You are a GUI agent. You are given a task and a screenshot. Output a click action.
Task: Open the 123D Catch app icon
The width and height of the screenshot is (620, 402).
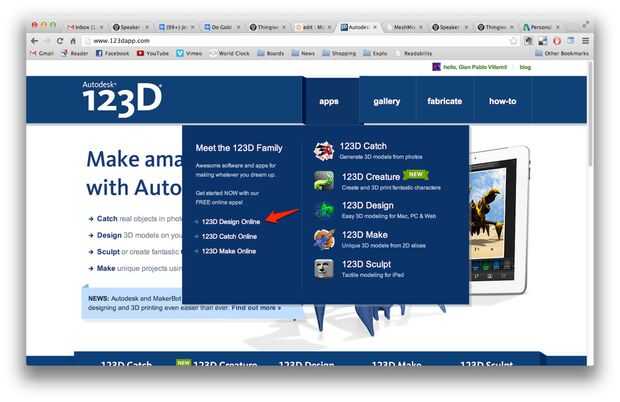pyautogui.click(x=324, y=151)
